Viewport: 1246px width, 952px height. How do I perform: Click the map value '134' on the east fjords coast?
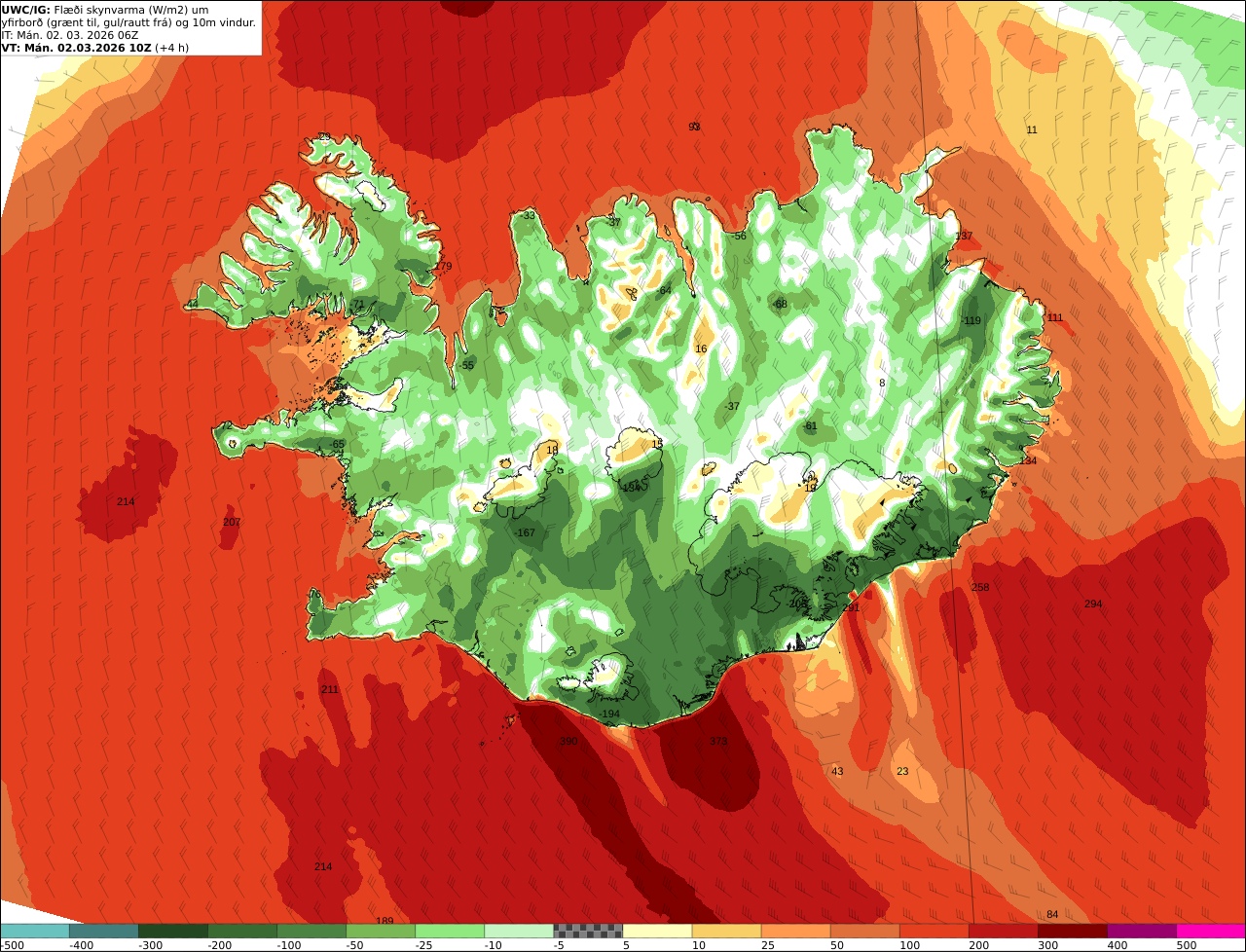(x=1028, y=461)
